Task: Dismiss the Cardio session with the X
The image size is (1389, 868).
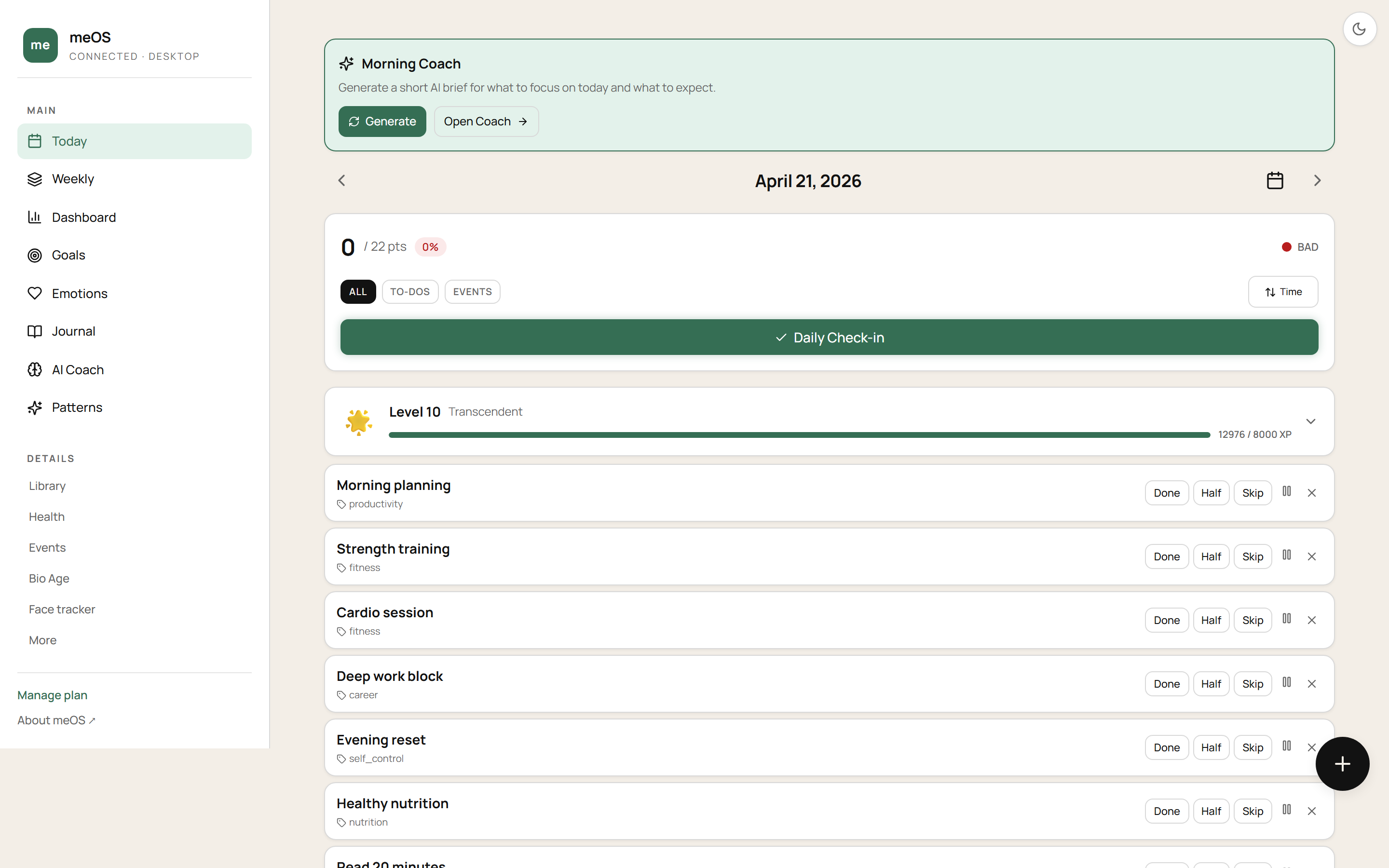Action: tap(1312, 620)
